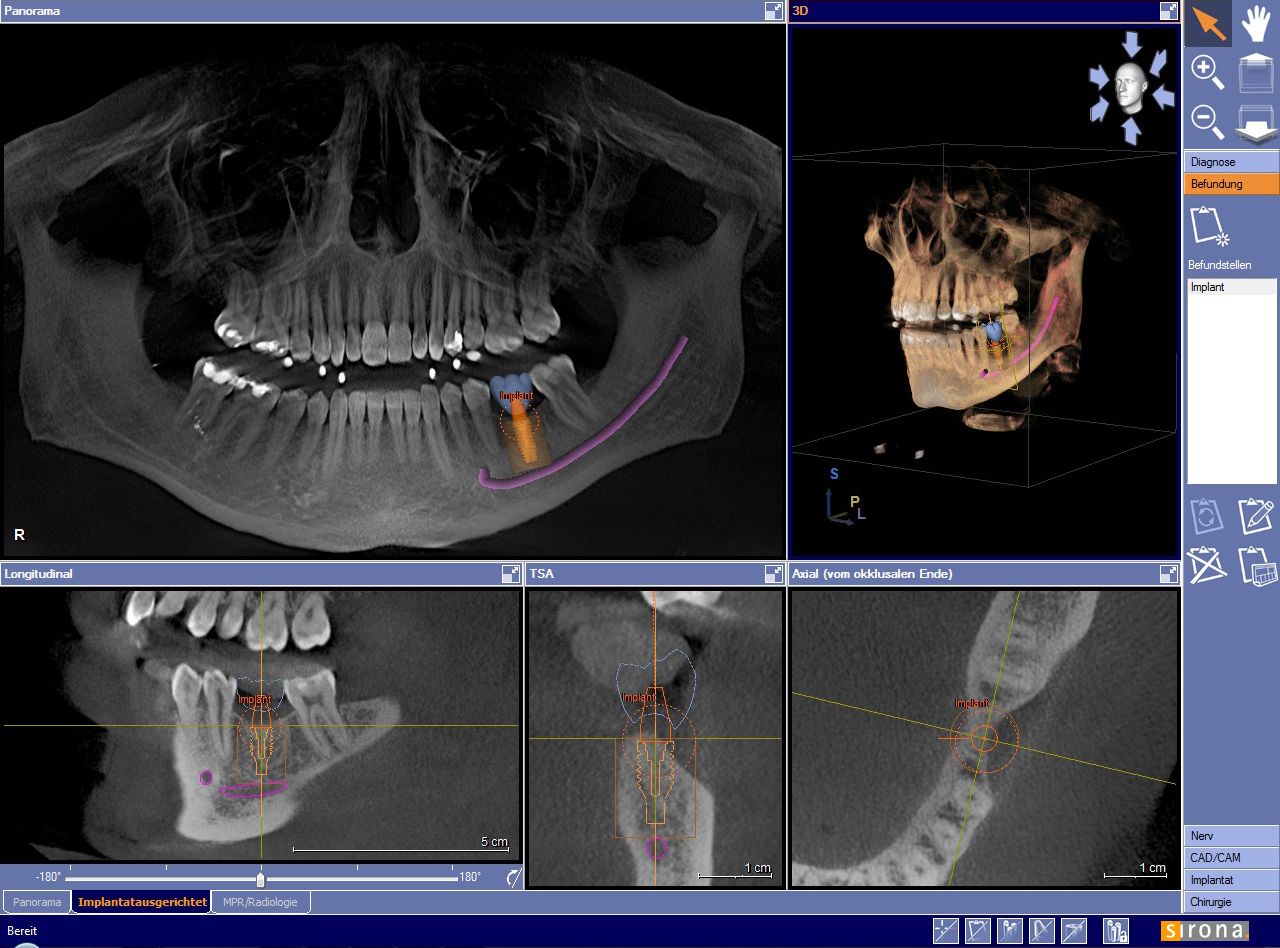The height and width of the screenshot is (948, 1280).
Task: Toggle crosshair visibility in bottom toolbar
Action: click(x=945, y=931)
